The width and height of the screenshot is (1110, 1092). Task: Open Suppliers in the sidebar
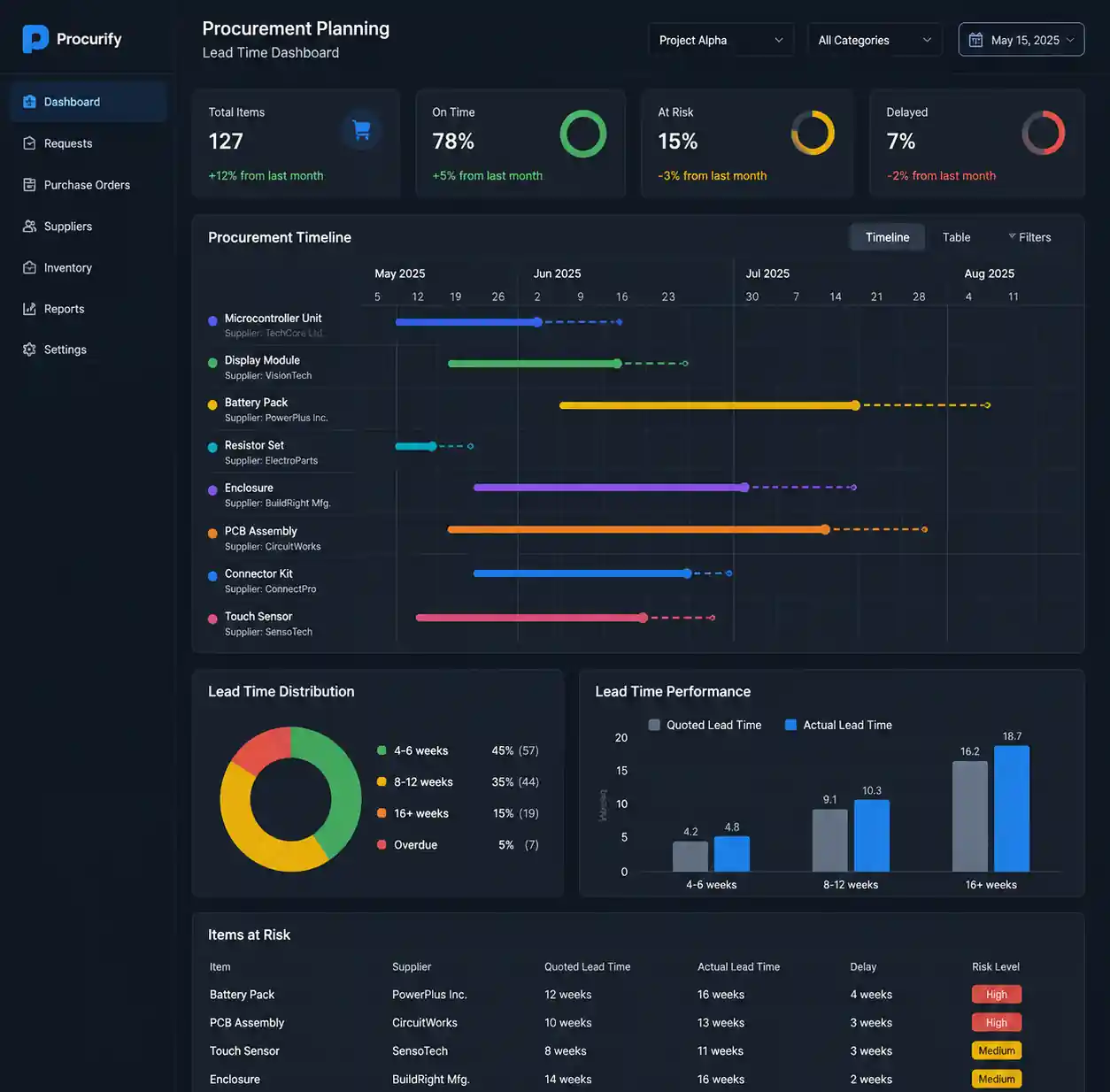tap(89, 227)
